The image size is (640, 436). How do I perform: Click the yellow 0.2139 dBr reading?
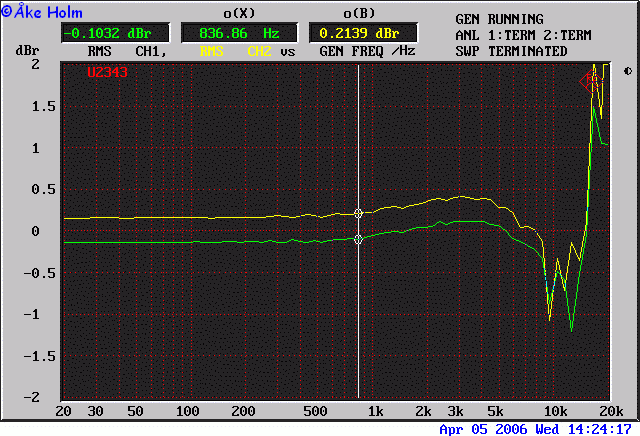(x=363, y=33)
